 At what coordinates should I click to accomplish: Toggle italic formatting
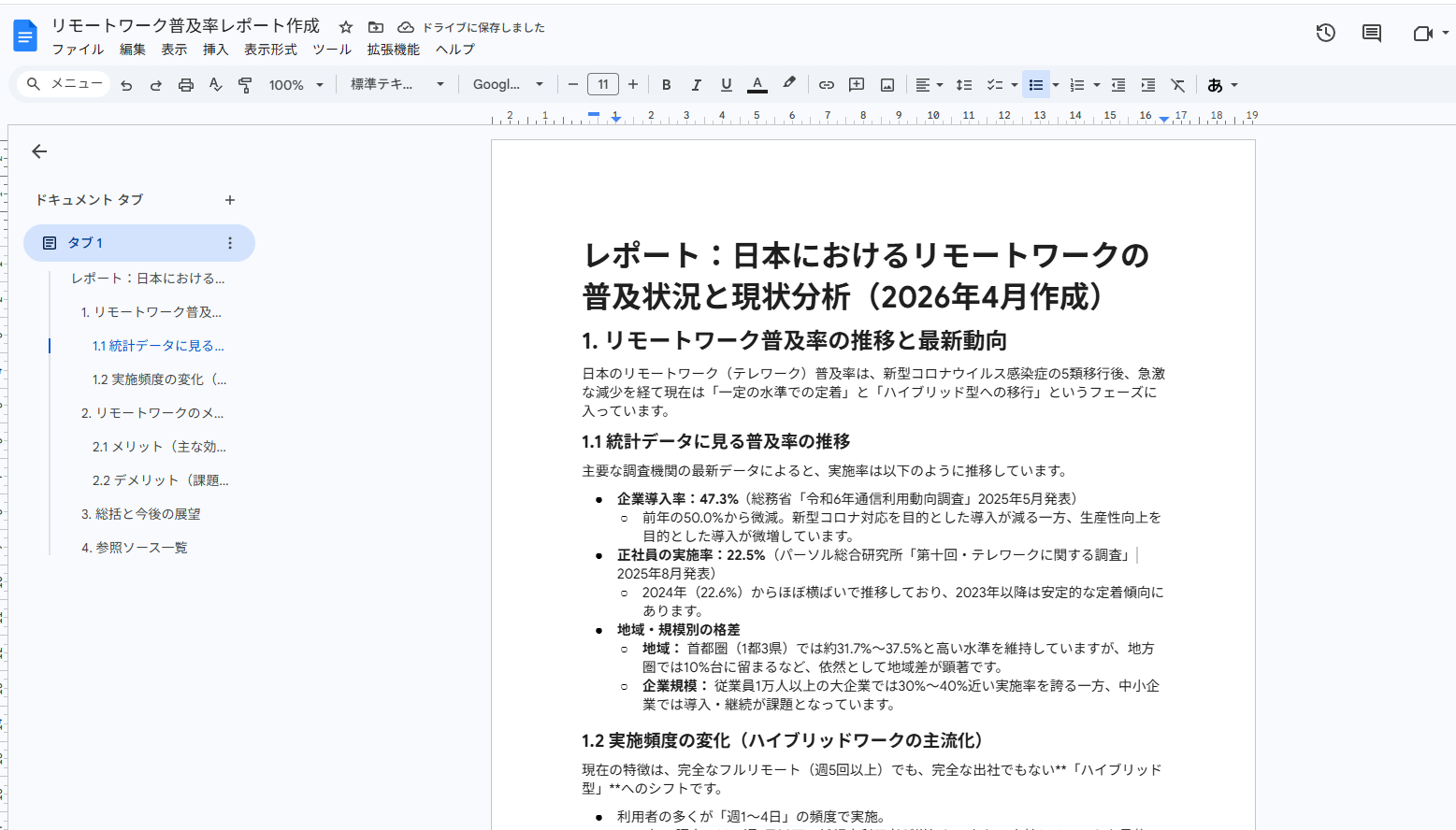696,85
